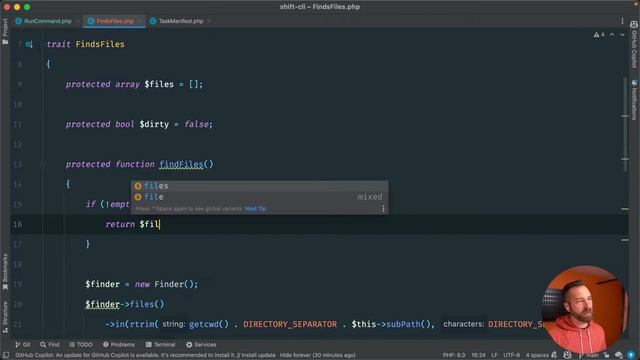Change the UTF-8 file encoding
640x360 pixels.
point(511,355)
